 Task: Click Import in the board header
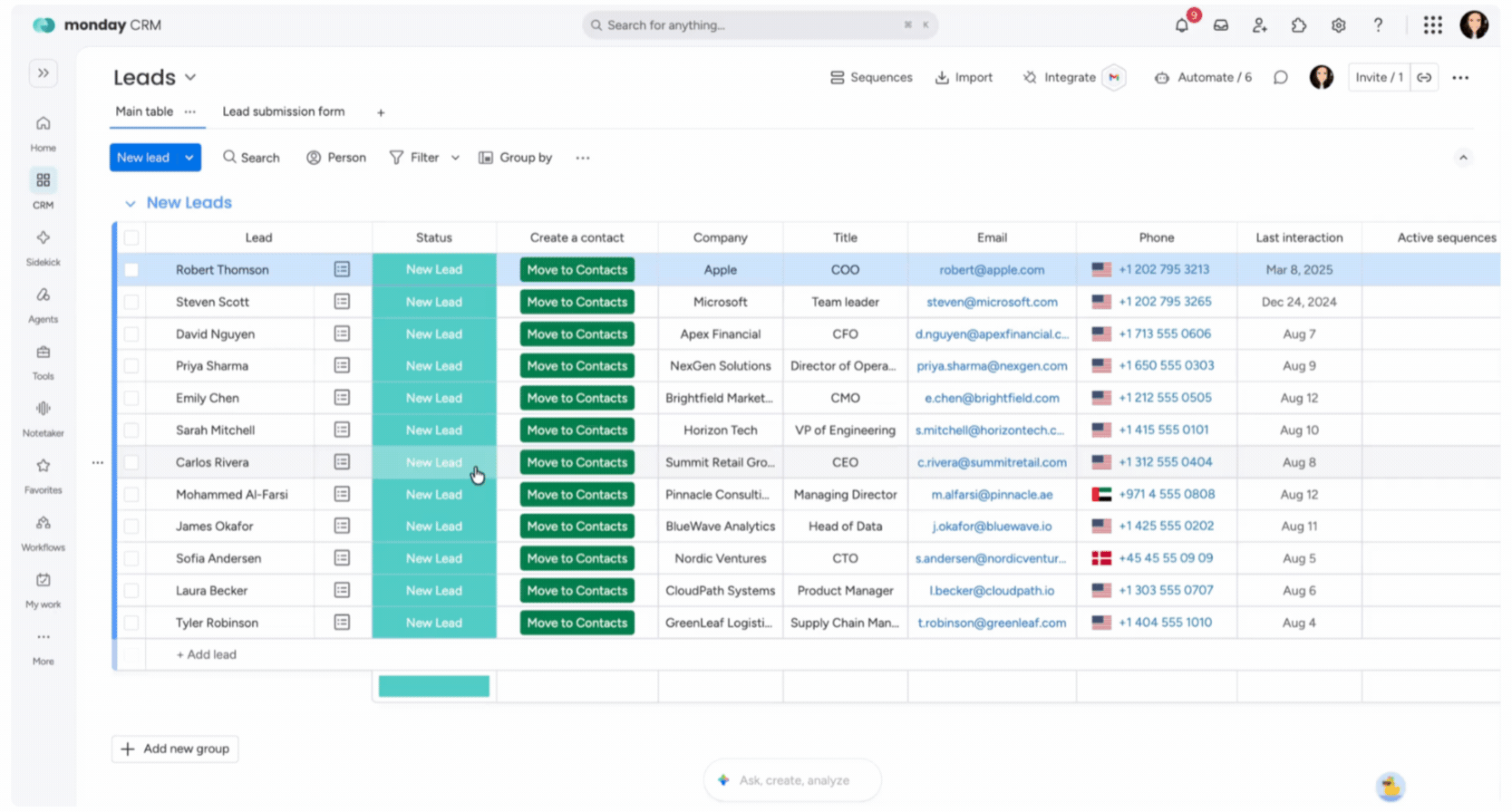[x=964, y=78]
